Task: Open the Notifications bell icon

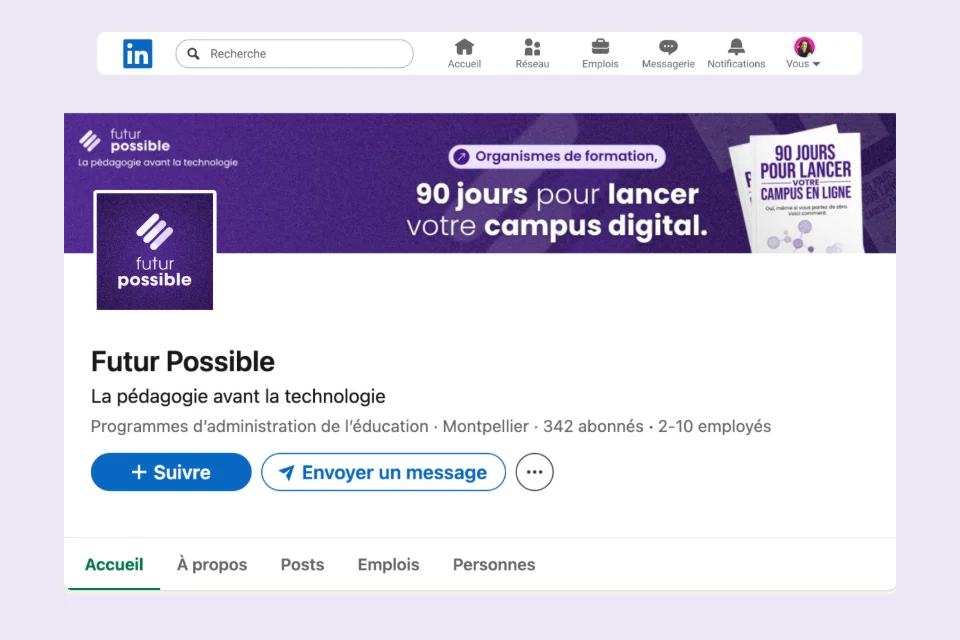Action: [736, 47]
